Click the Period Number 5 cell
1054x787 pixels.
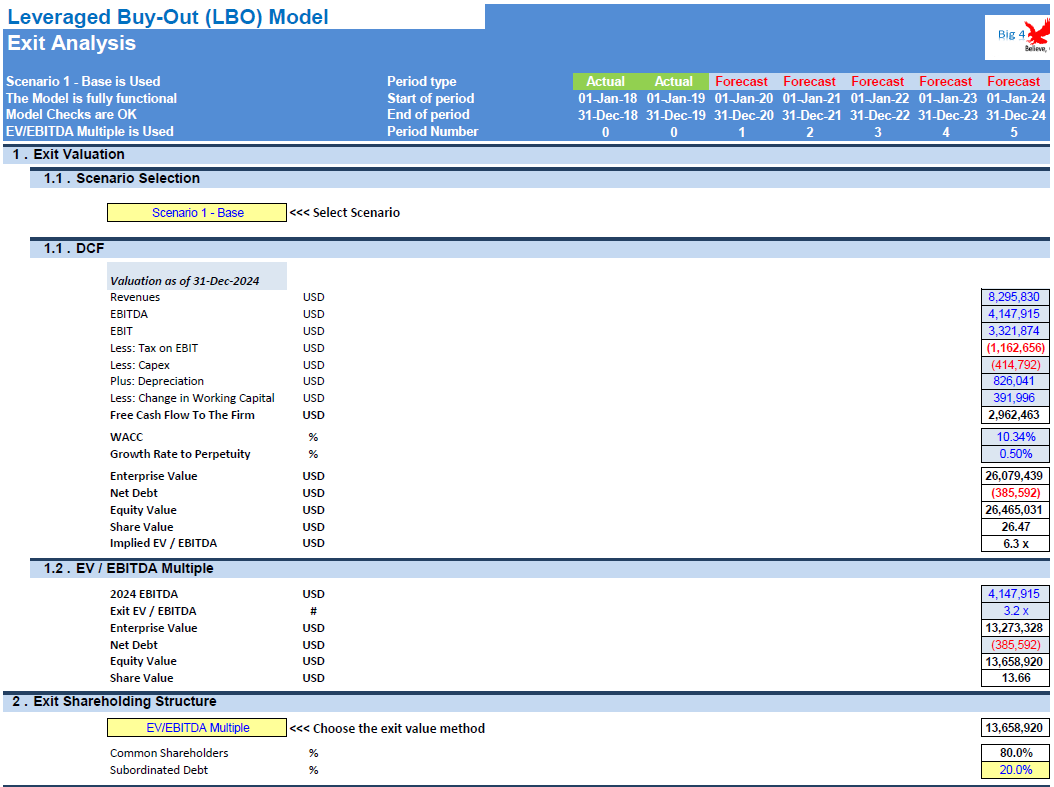point(1014,132)
